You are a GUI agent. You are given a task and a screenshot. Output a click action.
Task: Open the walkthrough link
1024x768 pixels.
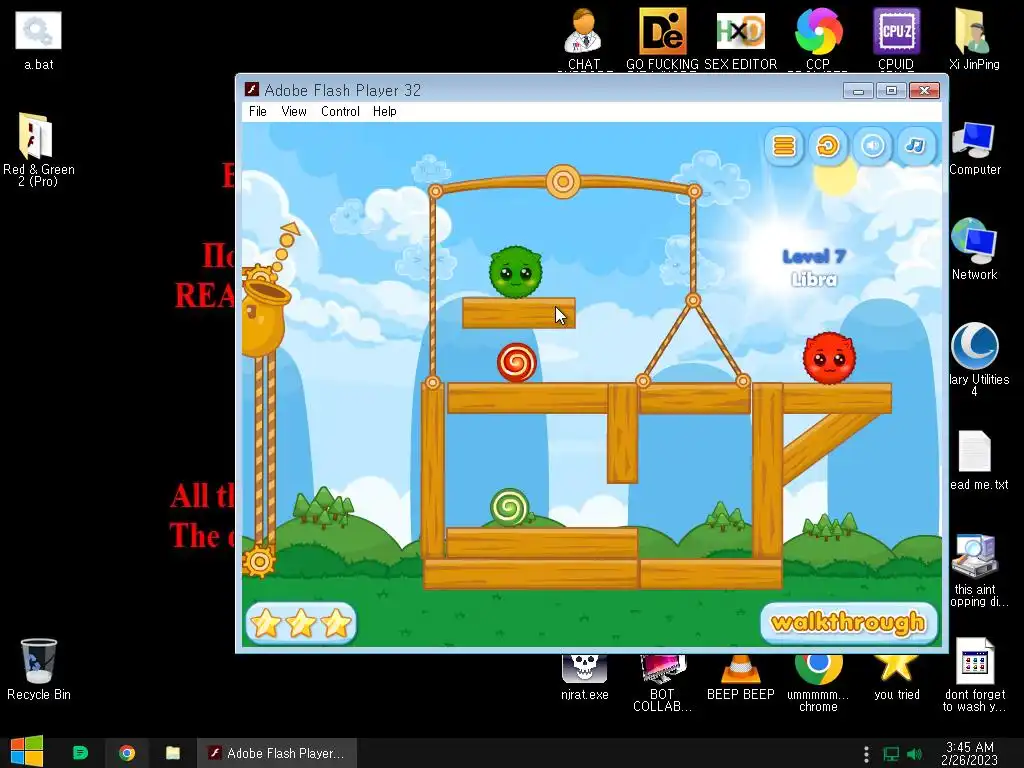(x=848, y=622)
